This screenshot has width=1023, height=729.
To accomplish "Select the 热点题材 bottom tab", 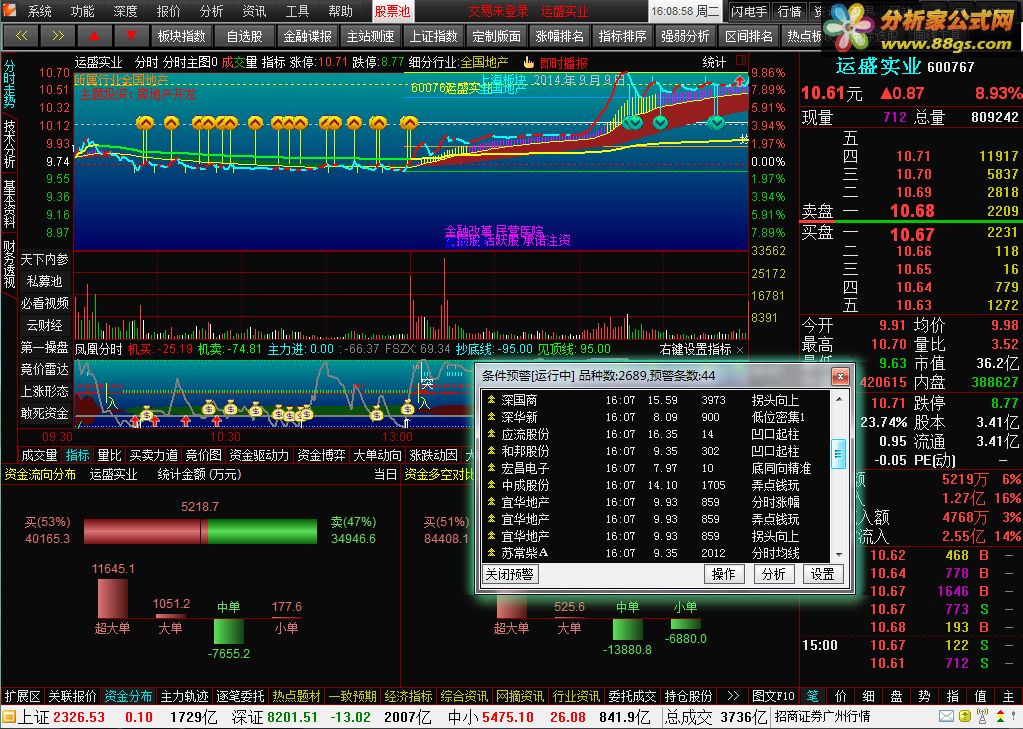I will pos(297,696).
